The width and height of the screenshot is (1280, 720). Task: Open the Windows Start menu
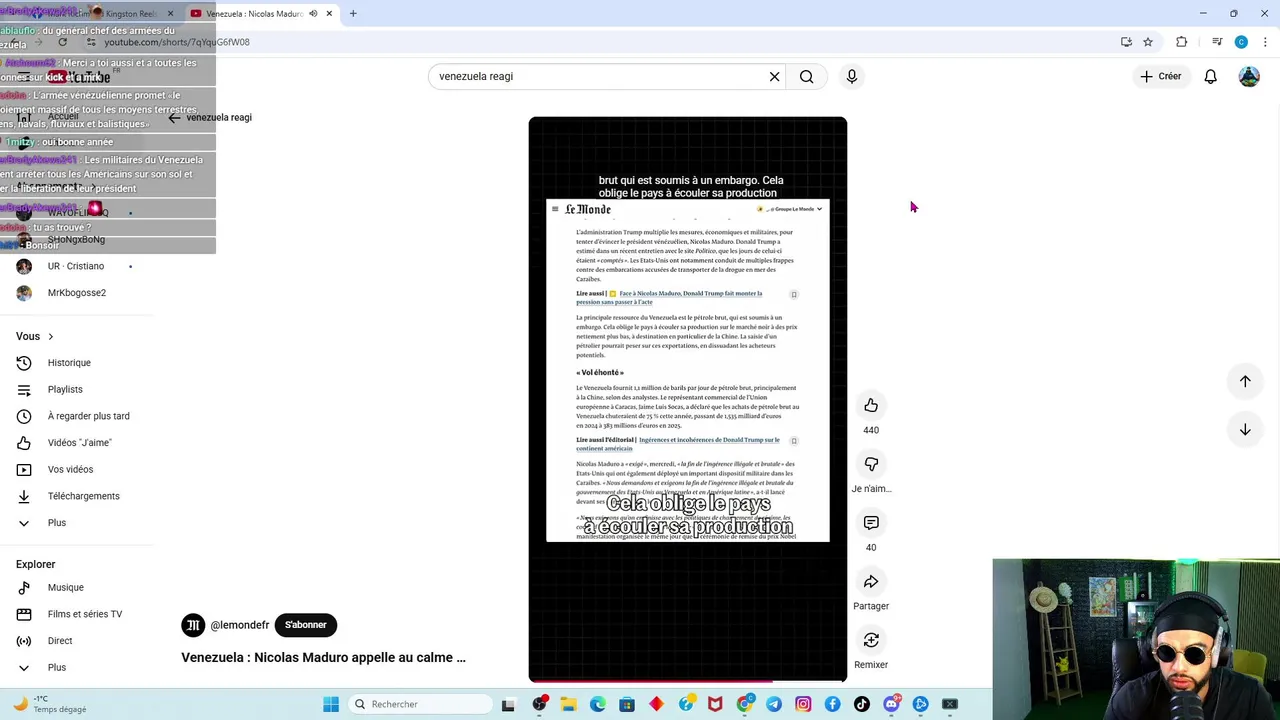pos(331,704)
